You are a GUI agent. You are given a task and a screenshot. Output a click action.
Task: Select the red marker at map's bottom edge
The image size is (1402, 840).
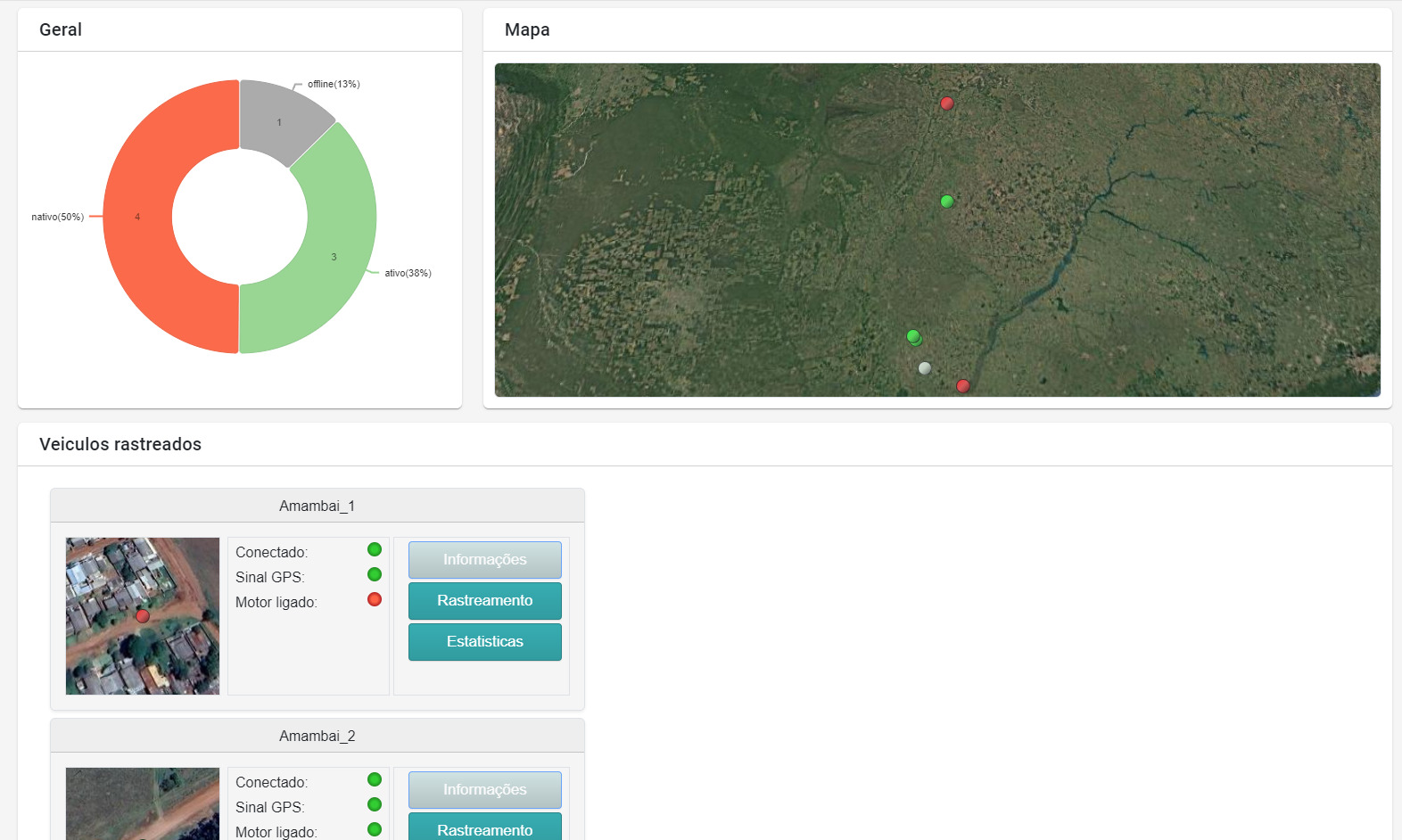(962, 386)
